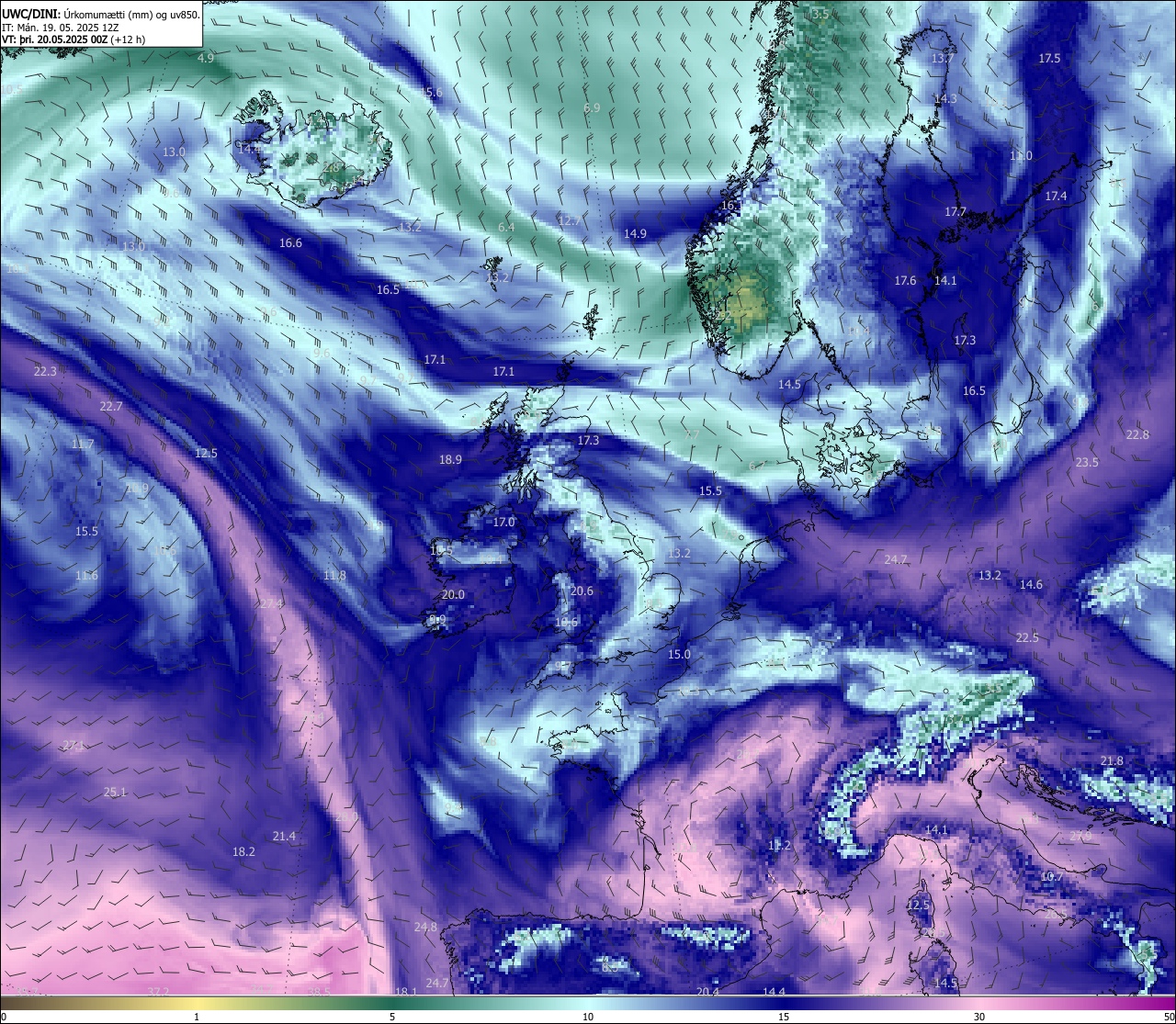Click the 18.2 value label
The height and width of the screenshot is (1024, 1176).
click(x=243, y=851)
